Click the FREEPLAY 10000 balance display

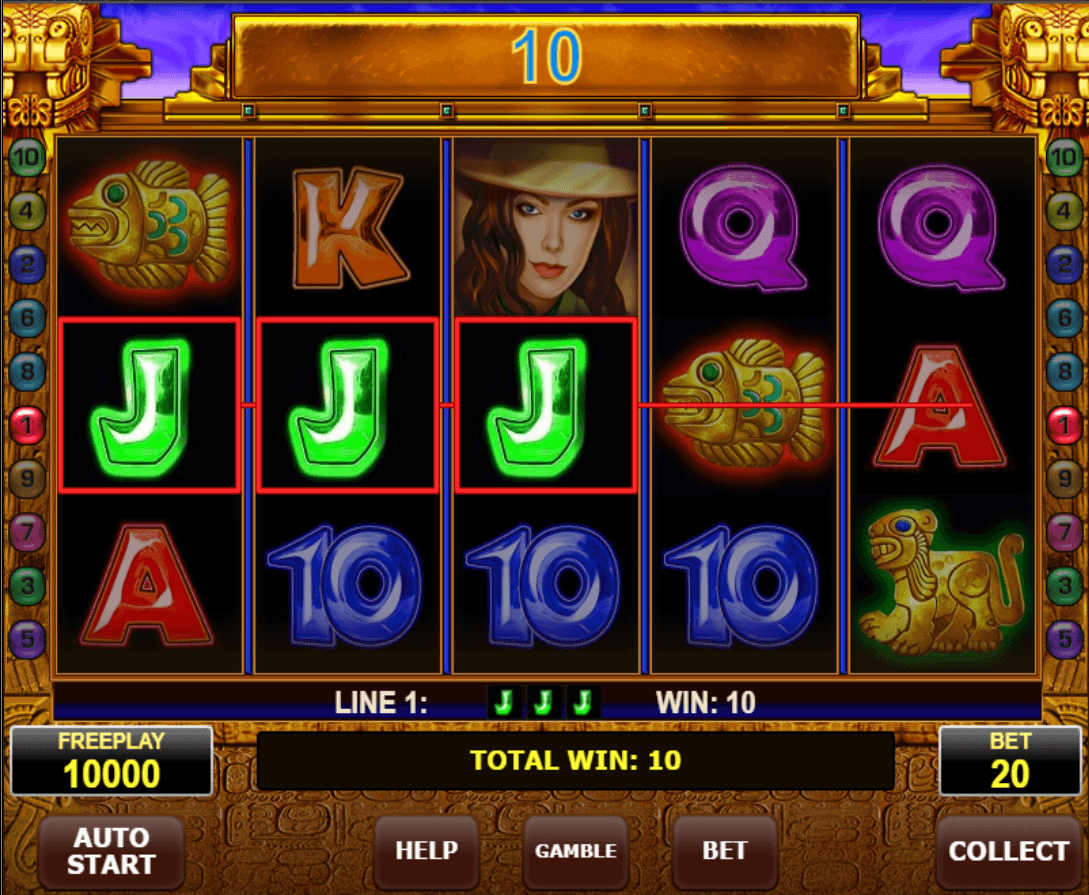[111, 761]
